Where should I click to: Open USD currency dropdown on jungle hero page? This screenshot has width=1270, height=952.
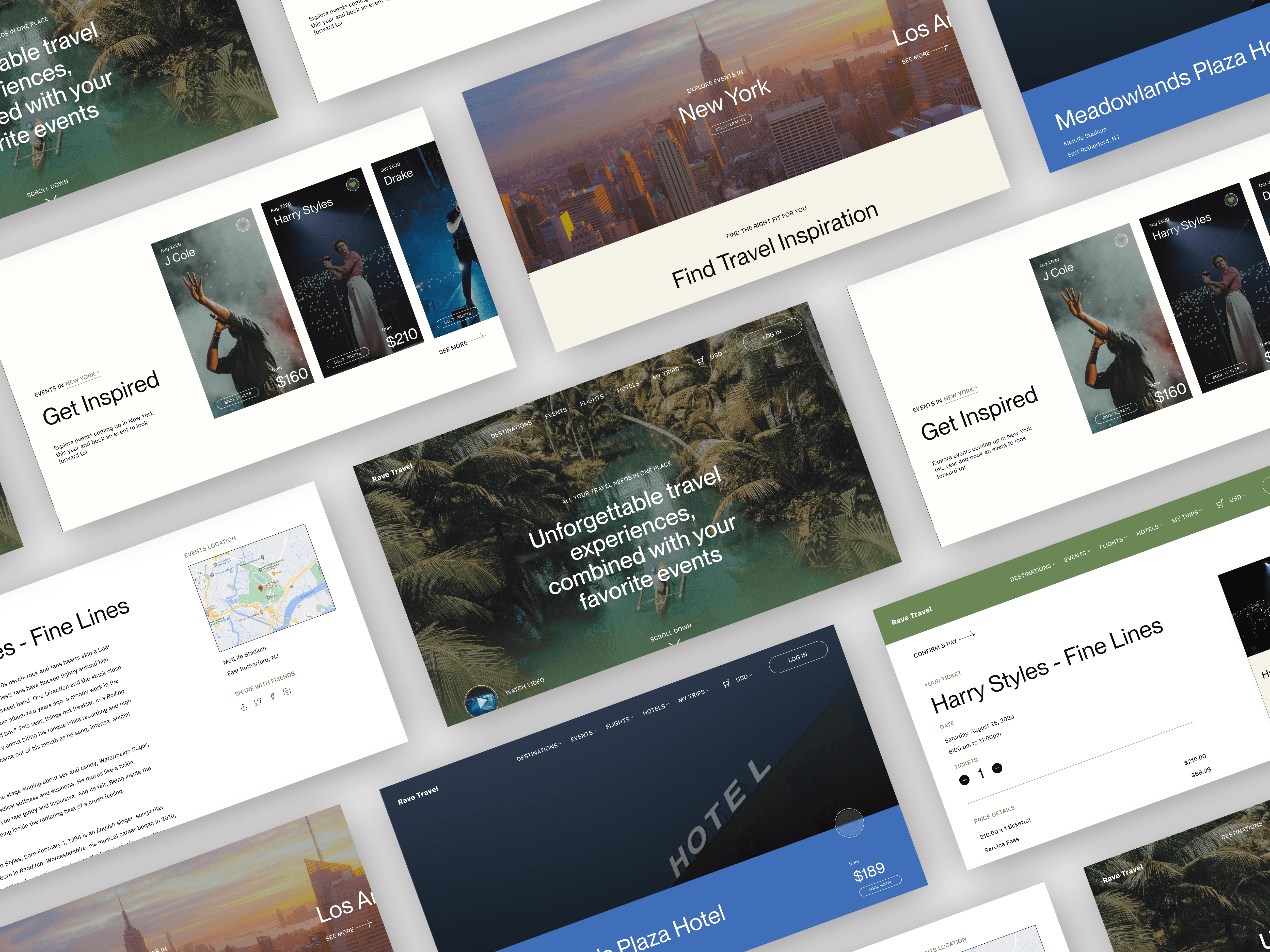[718, 355]
